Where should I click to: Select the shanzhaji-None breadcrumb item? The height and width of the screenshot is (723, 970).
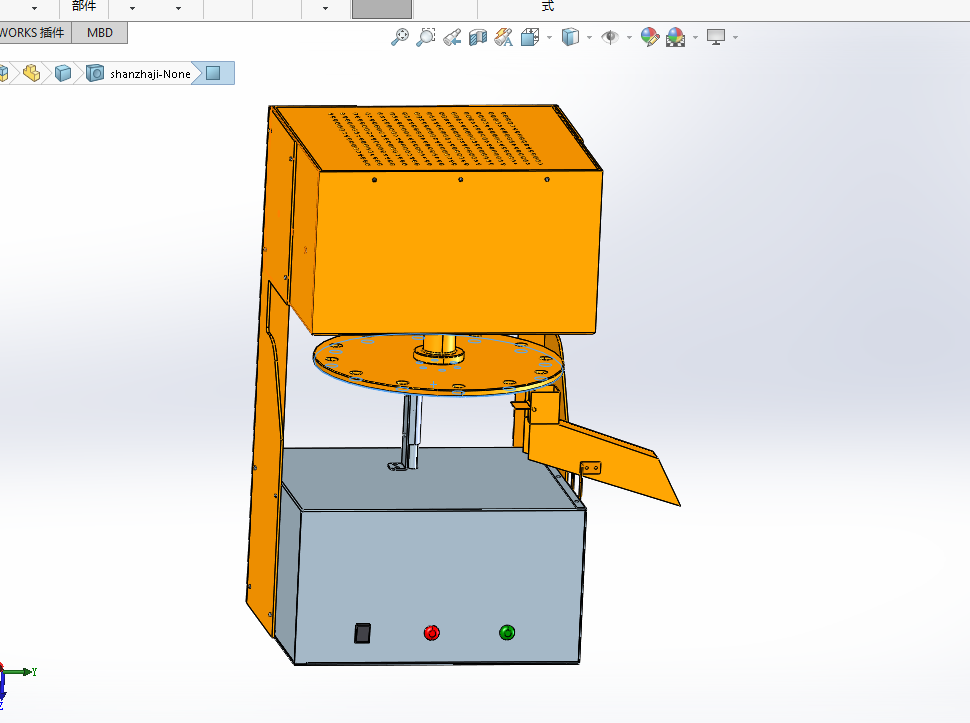pyautogui.click(x=150, y=74)
